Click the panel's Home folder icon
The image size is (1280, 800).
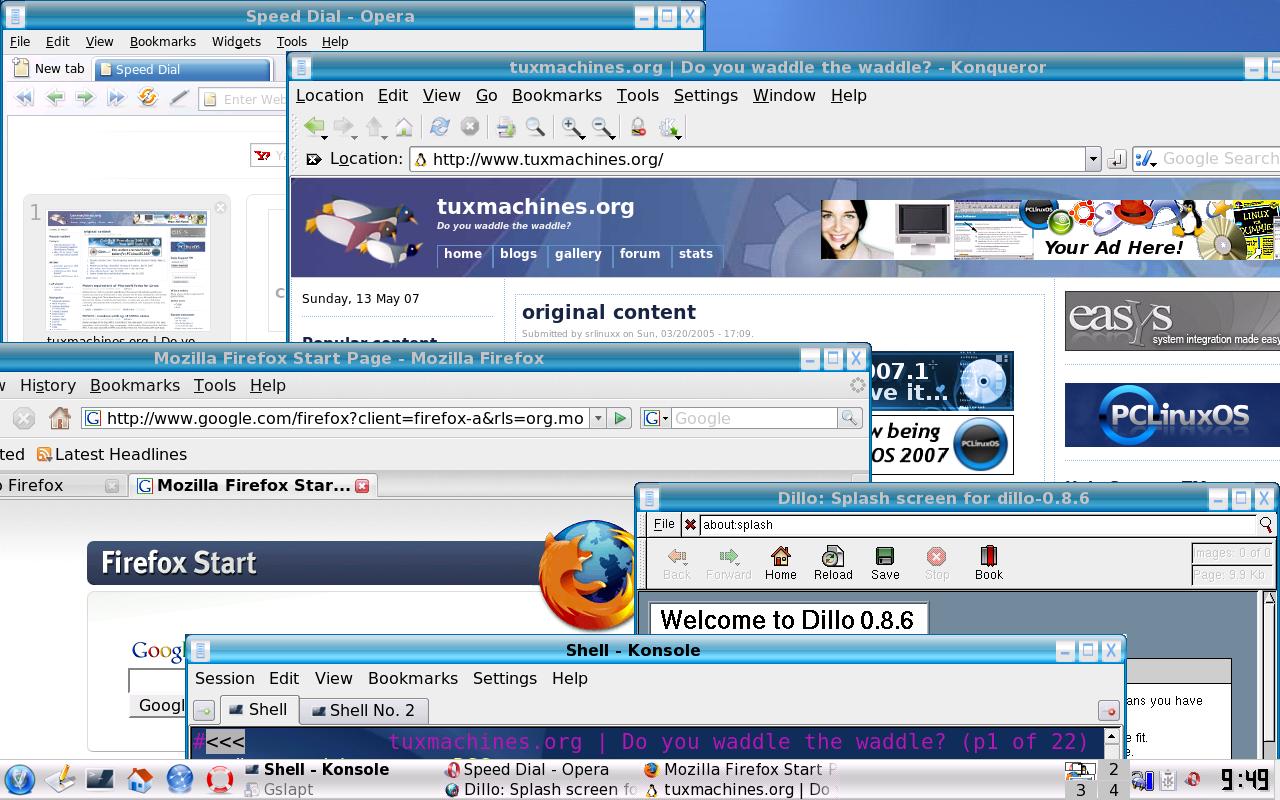(139, 779)
